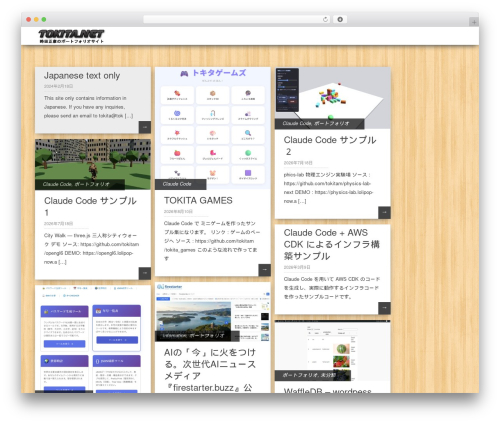Click the TOKITA.NET site logo
The image size is (500, 423).
pos(71,36)
